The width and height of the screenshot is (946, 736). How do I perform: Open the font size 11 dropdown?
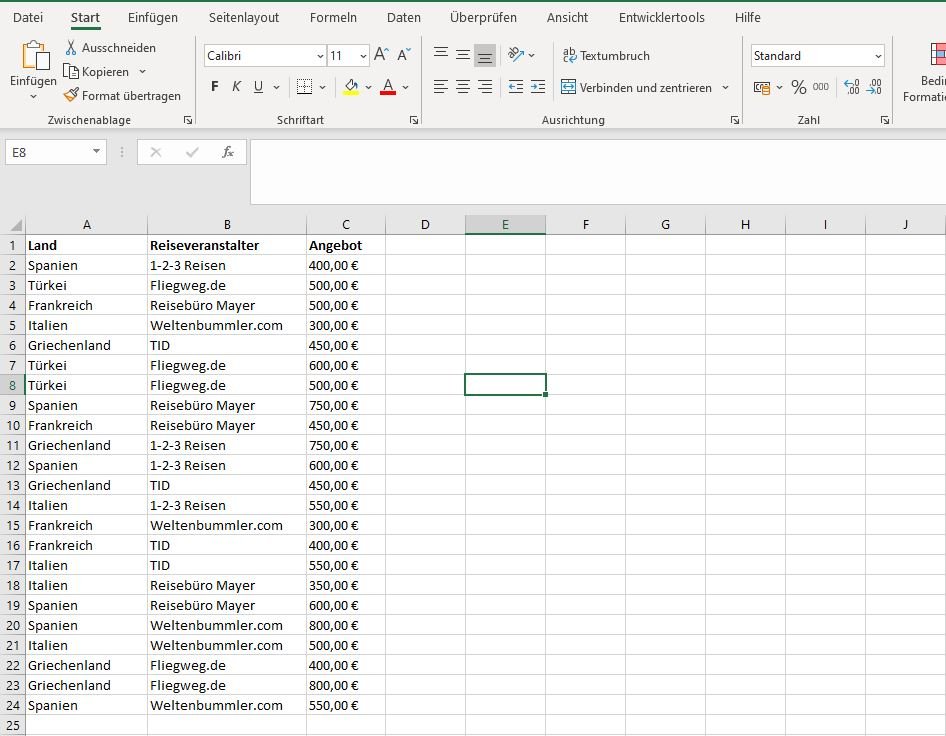coord(363,56)
